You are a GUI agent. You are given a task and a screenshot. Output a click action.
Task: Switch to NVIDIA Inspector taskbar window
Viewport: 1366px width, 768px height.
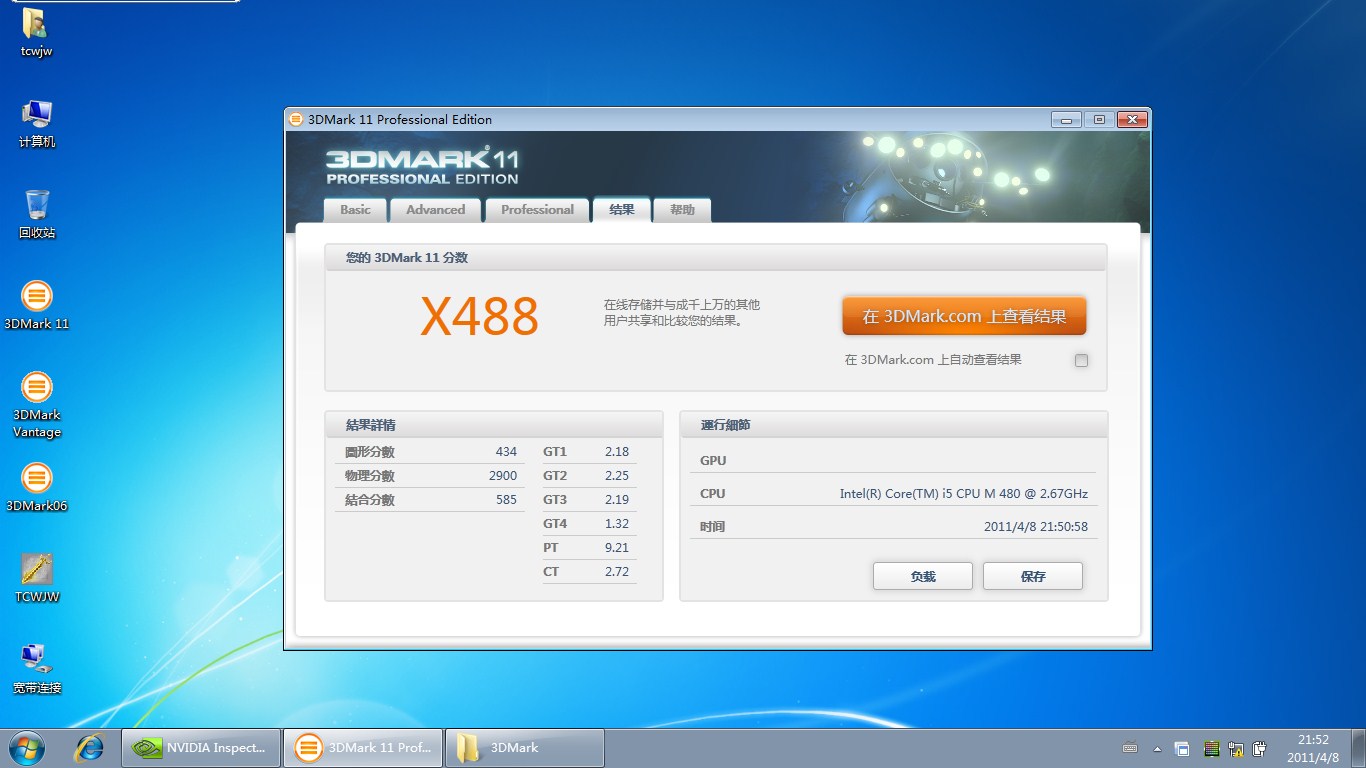(x=200, y=747)
